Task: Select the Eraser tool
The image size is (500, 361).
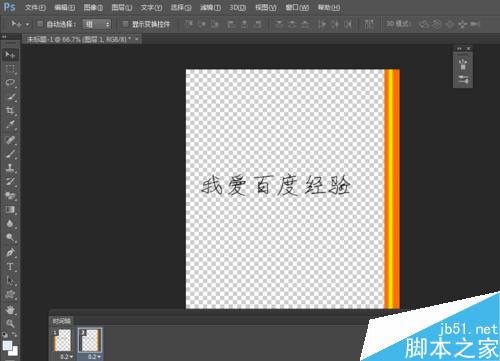Action: tap(10, 196)
